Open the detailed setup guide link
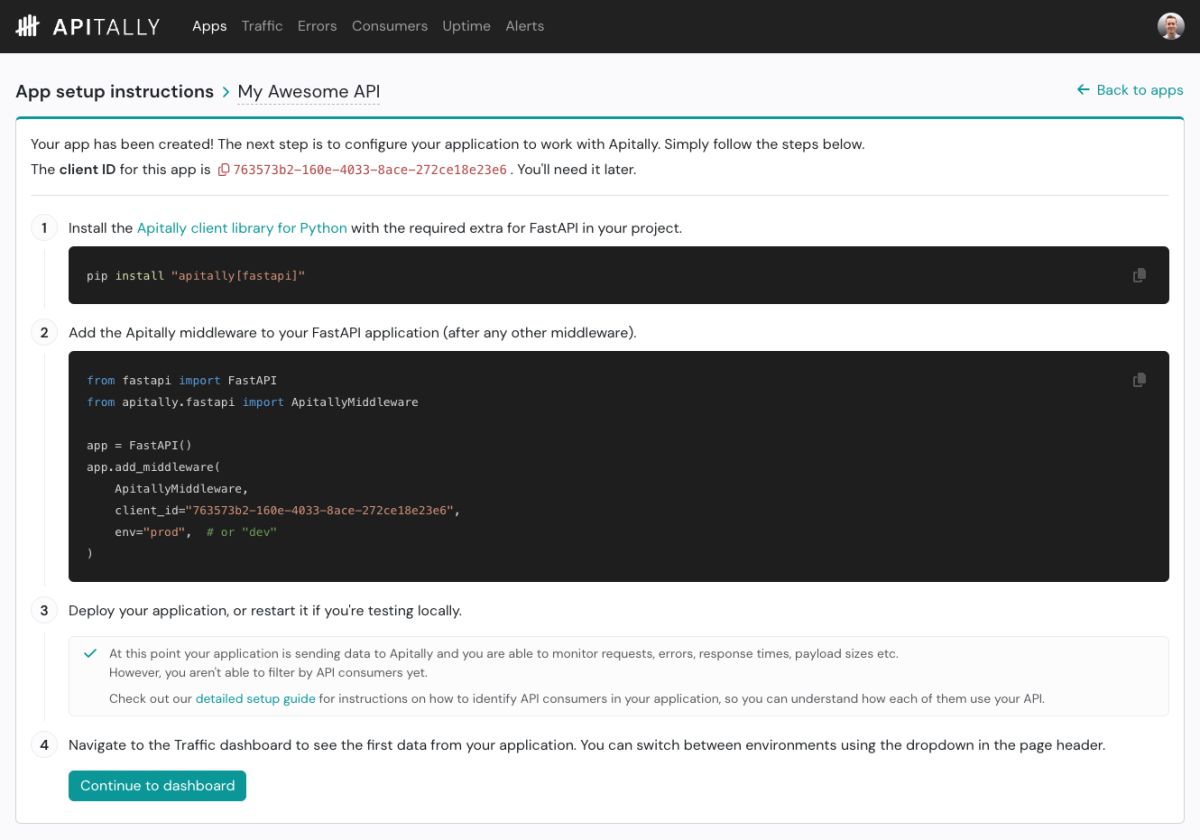Image resolution: width=1200 pixels, height=840 pixels. (255, 699)
